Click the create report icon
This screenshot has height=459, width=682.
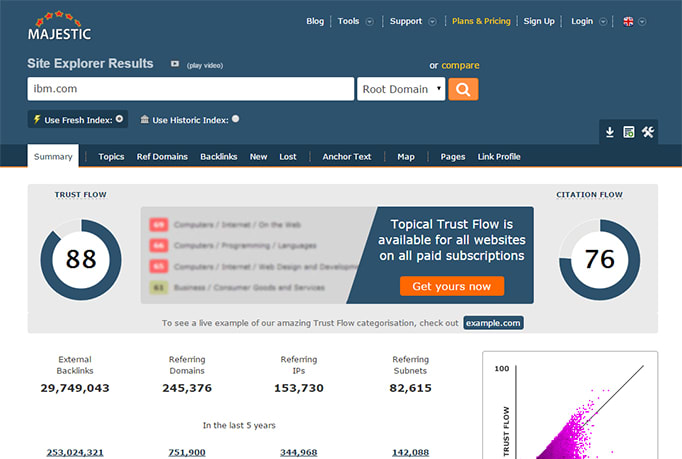(629, 132)
